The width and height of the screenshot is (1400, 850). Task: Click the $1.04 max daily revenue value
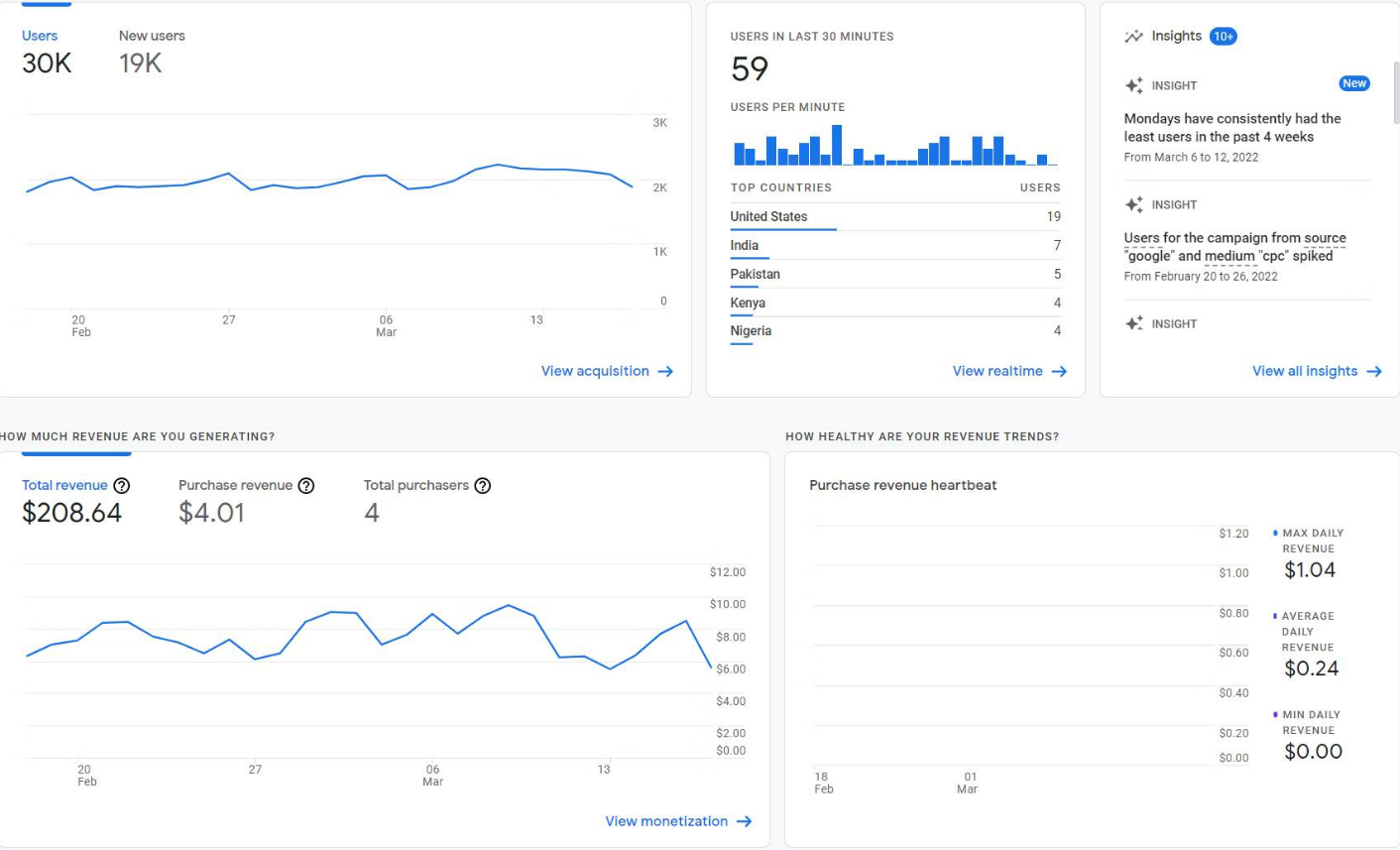point(1310,570)
